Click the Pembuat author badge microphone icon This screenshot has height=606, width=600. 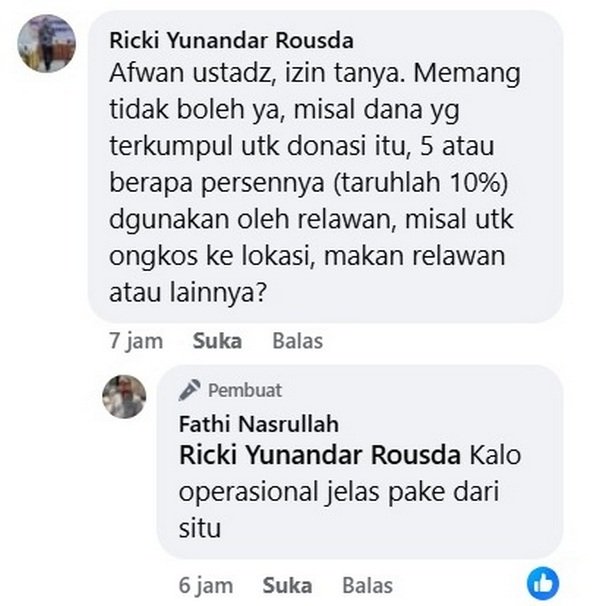189,390
